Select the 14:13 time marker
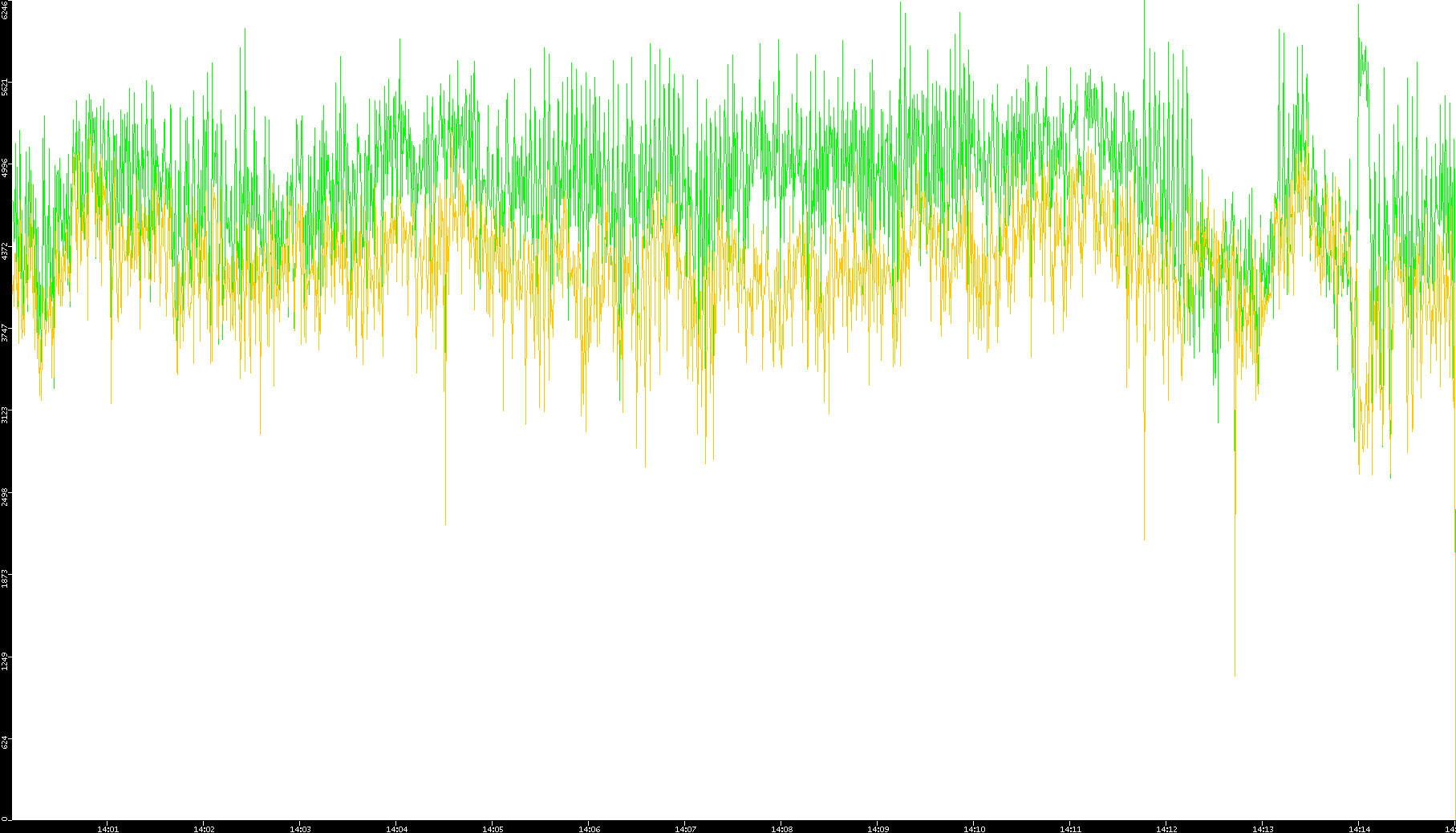Viewport: 1456px width, 833px height. coord(1263,828)
